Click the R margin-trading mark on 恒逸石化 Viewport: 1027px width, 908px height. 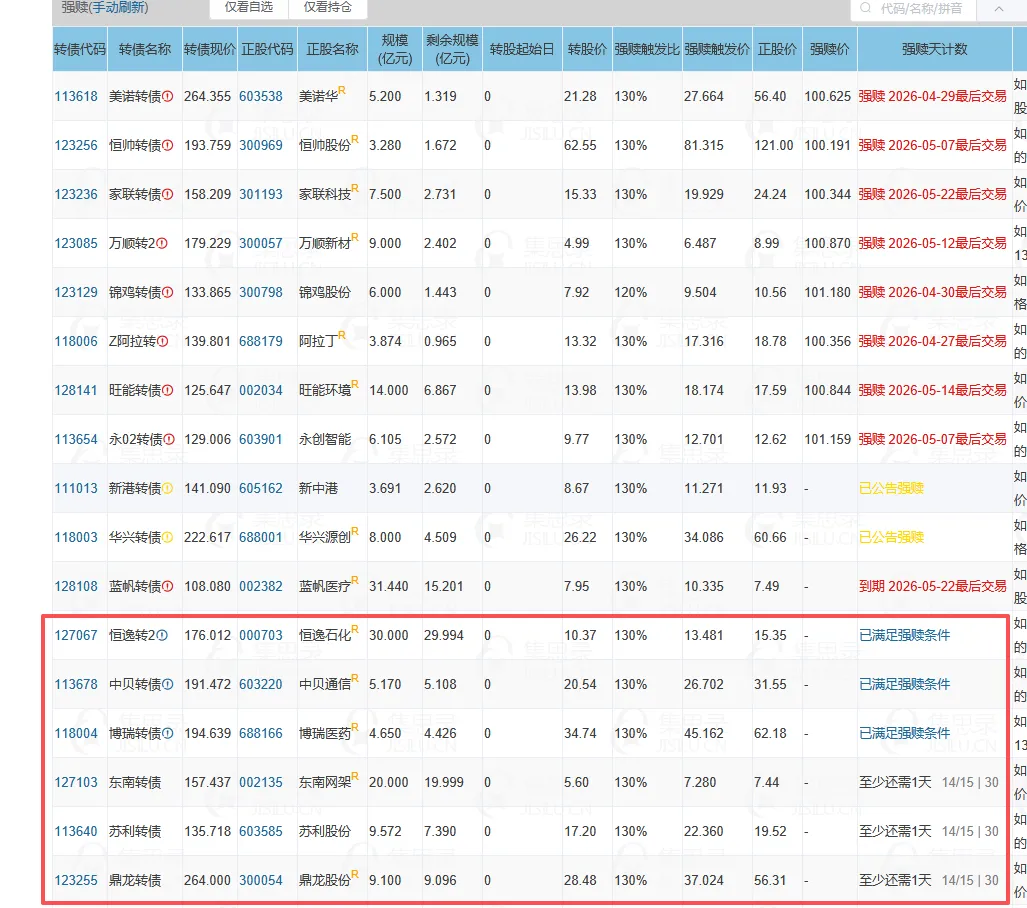(x=355, y=629)
